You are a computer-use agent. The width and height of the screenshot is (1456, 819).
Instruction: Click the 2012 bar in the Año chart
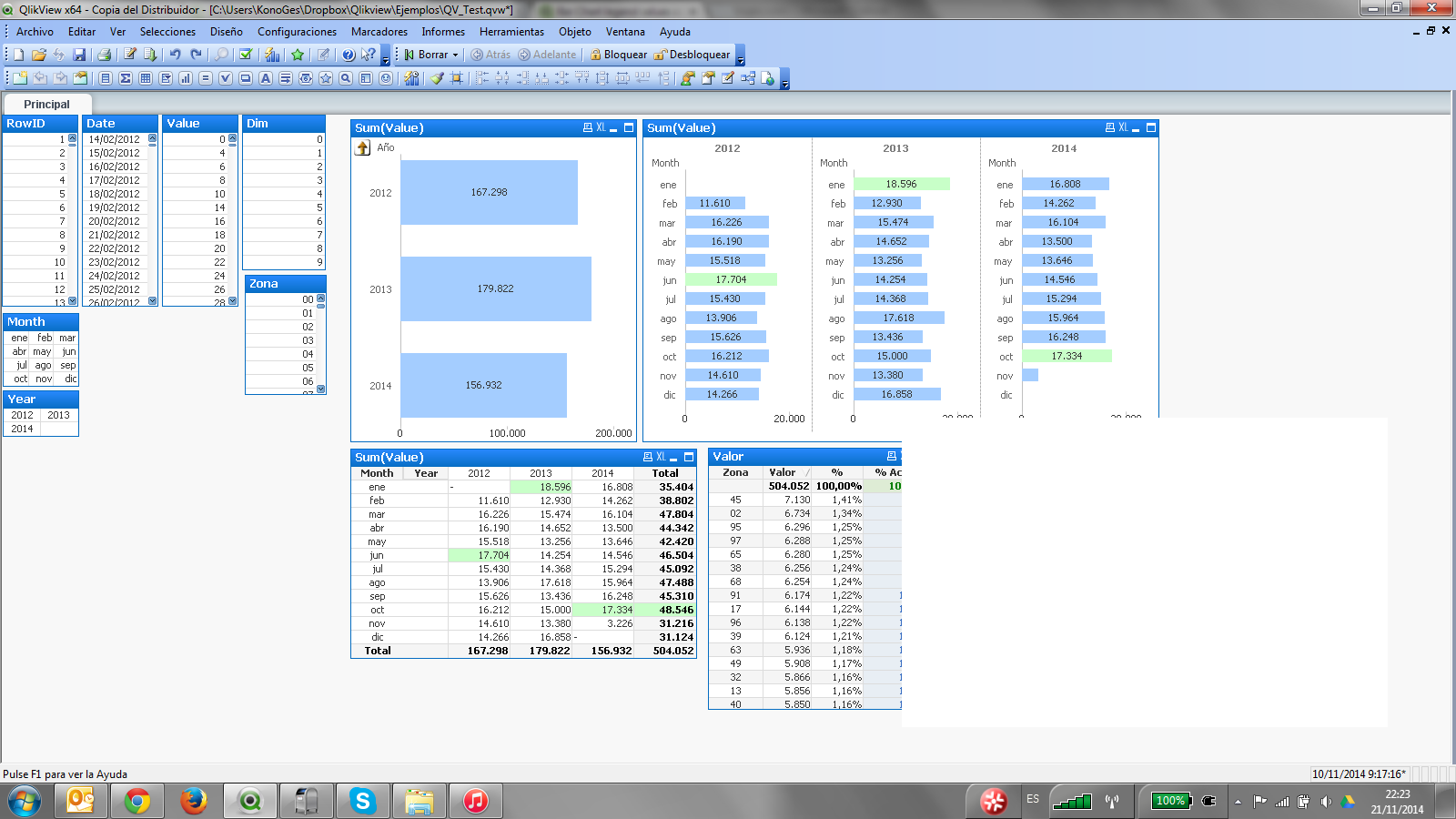(489, 192)
